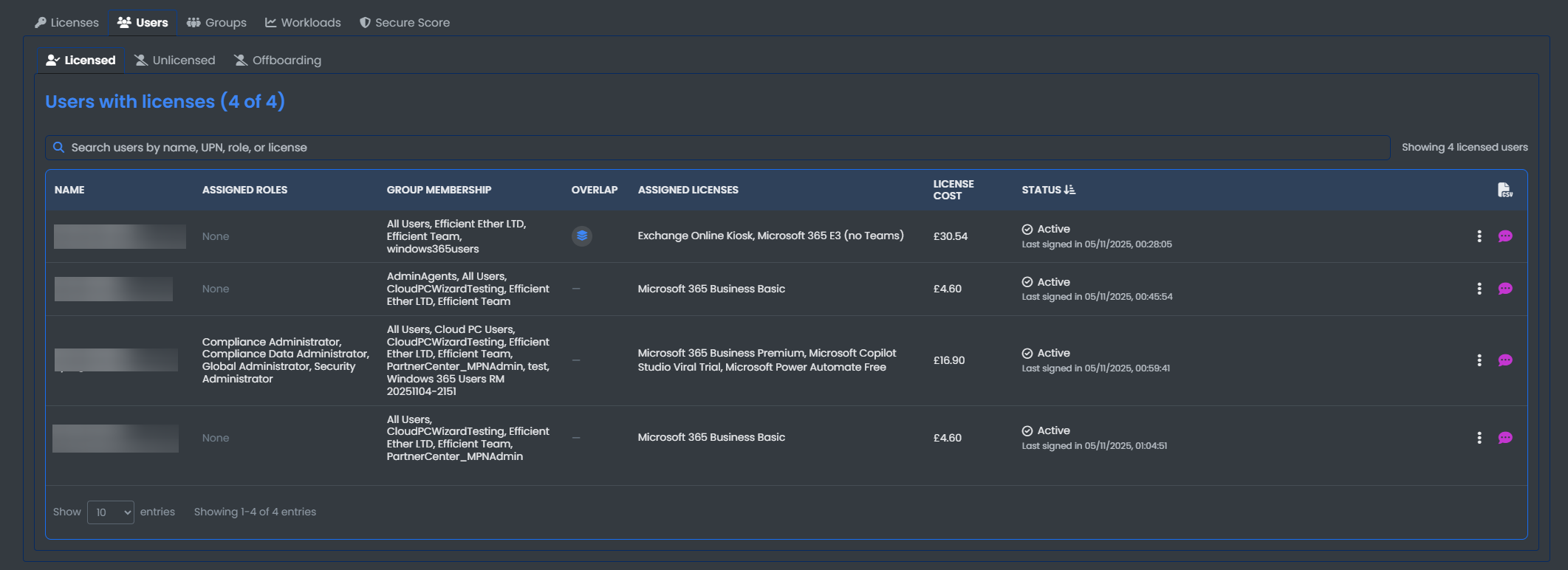Screen dimensions: 1568x570
Task: Click 'Users with licenses (4 of 4)' heading
Action: point(165,102)
